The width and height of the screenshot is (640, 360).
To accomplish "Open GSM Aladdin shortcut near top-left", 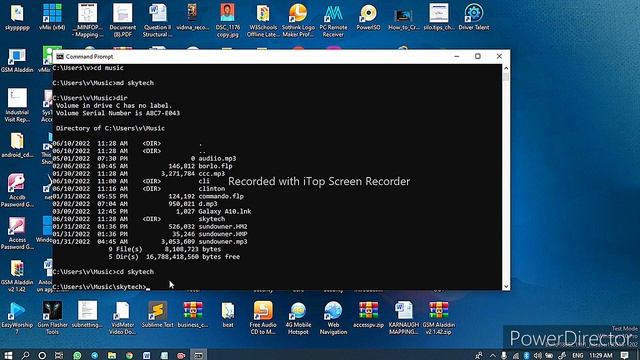I will tap(17, 60).
